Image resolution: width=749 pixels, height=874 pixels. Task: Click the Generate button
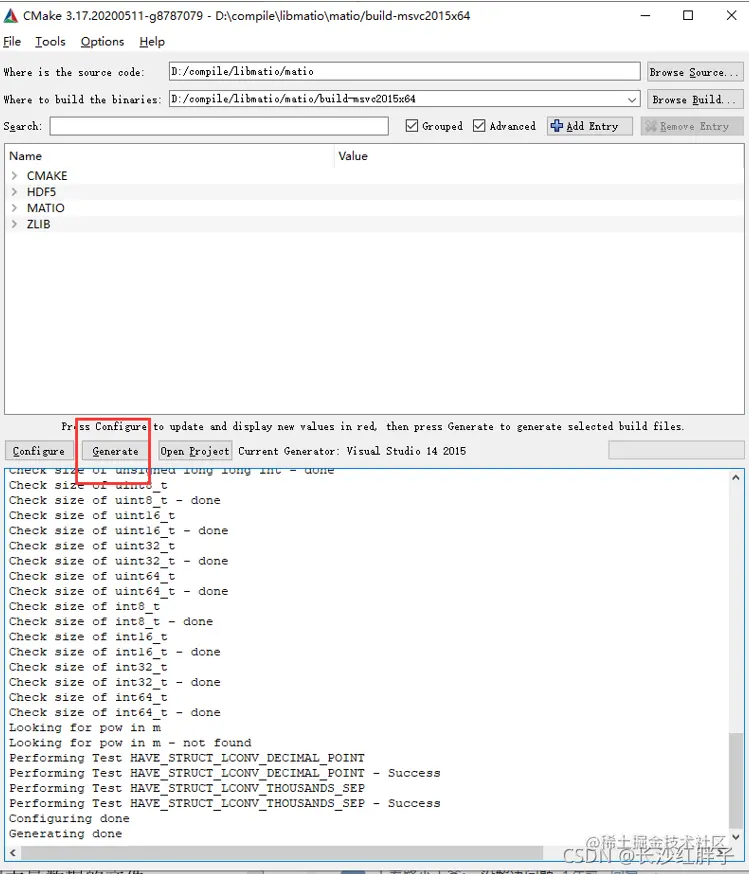coord(115,451)
